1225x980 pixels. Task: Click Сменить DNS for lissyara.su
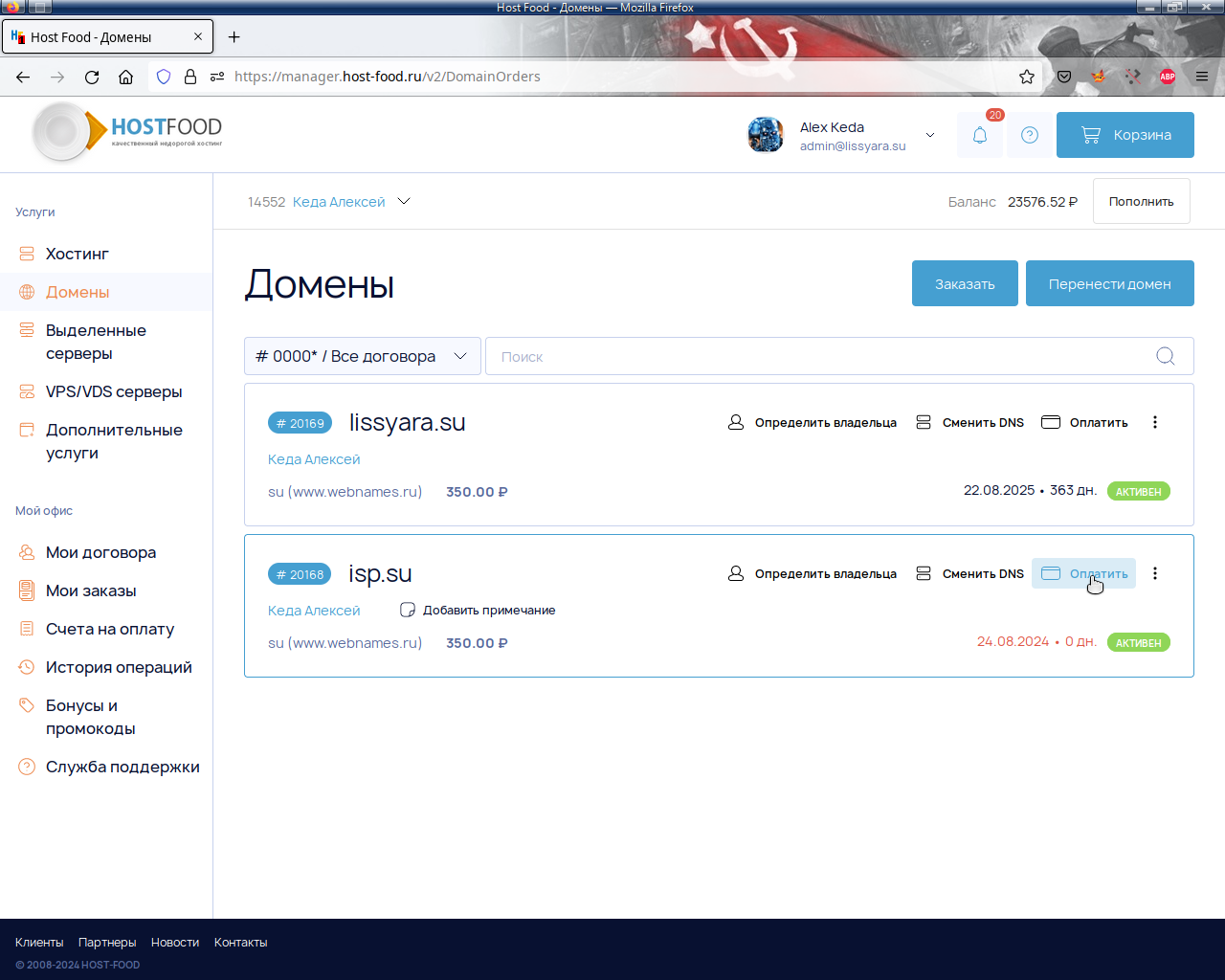(x=970, y=422)
